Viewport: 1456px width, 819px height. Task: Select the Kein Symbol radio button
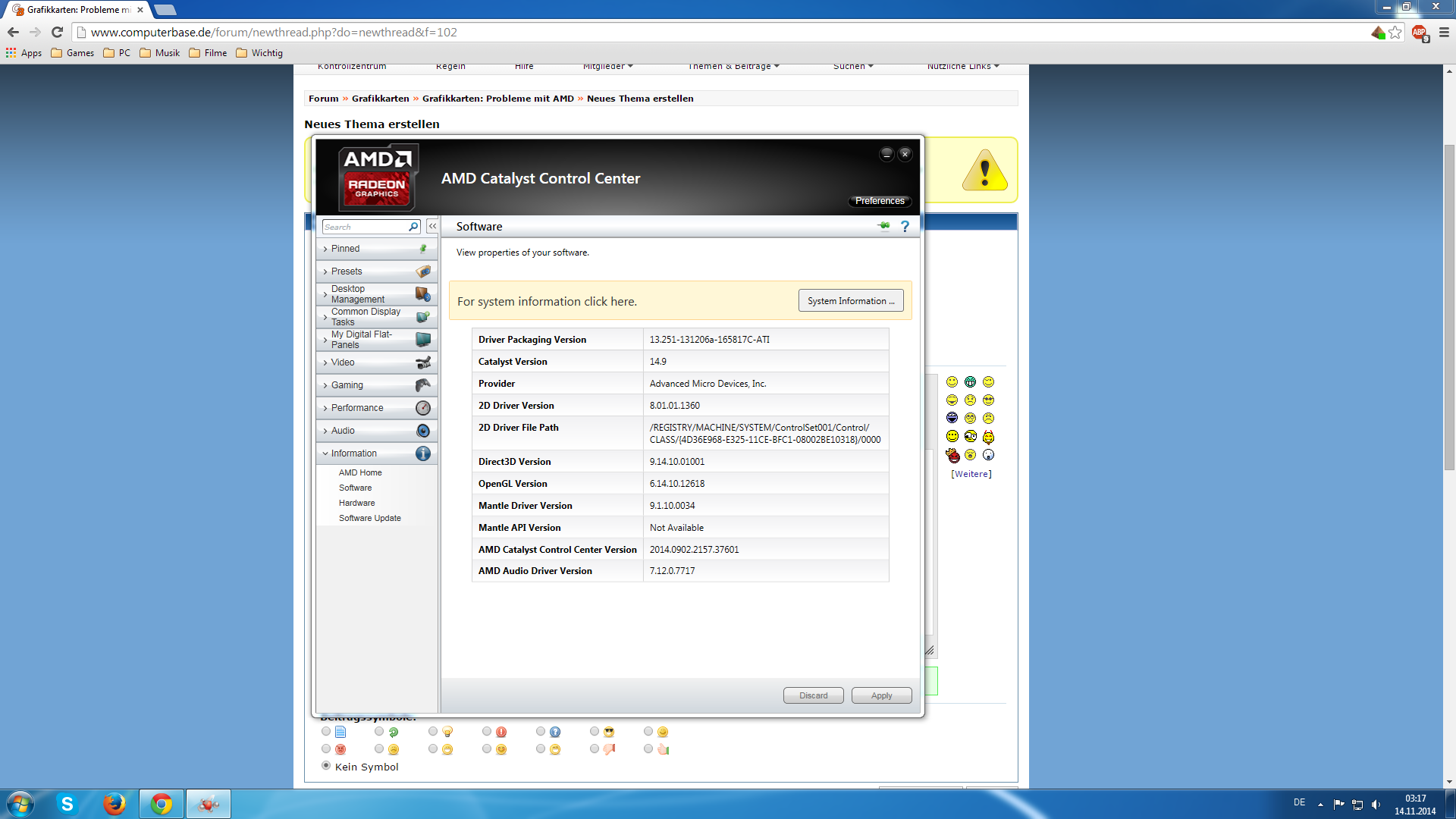click(326, 766)
